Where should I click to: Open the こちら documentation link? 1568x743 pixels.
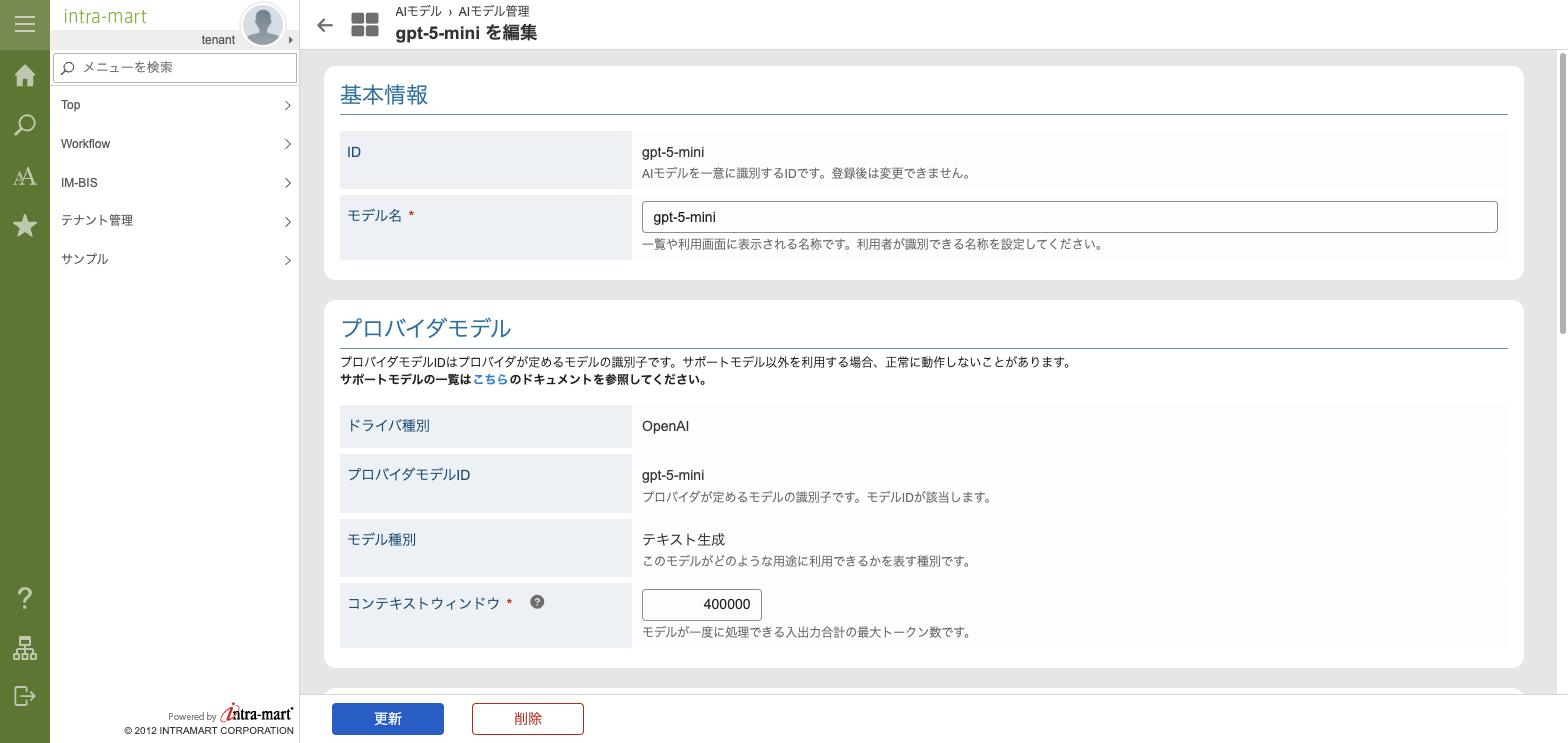point(490,380)
